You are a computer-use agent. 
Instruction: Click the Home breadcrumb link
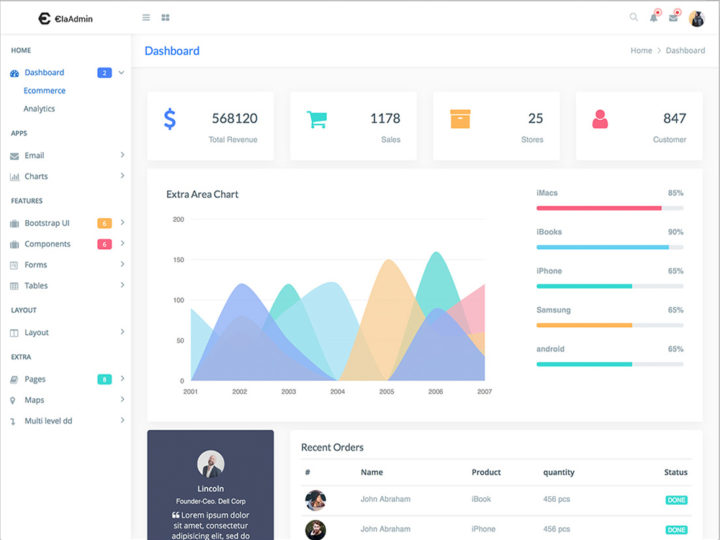641,51
